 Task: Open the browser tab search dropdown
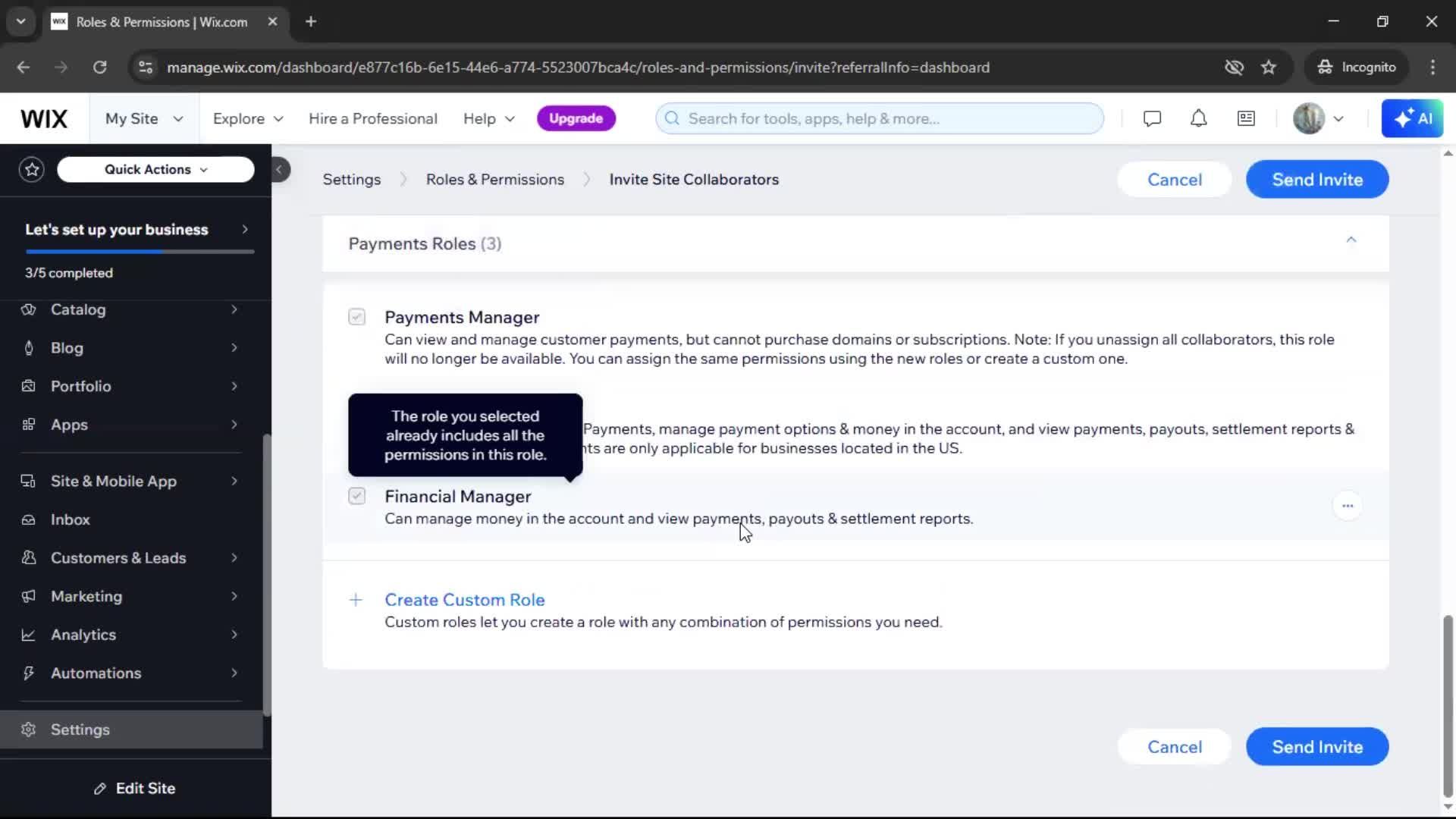coord(21,21)
